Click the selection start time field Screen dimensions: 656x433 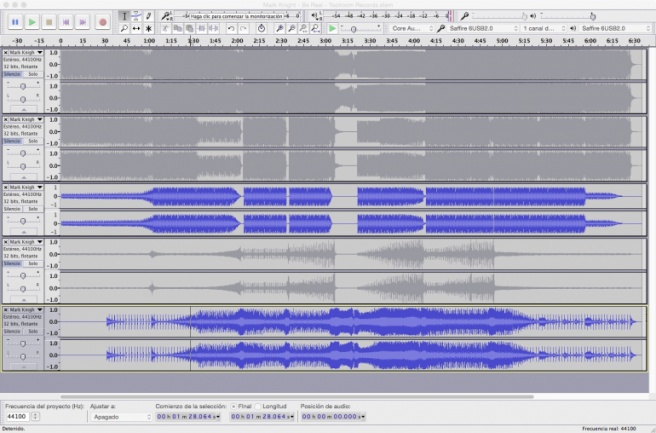tap(188, 416)
